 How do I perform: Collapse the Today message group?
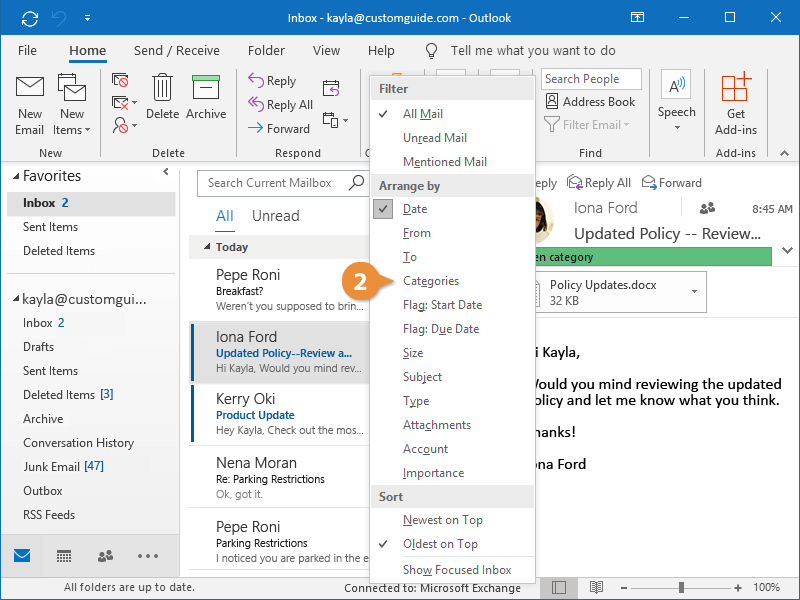pos(207,247)
